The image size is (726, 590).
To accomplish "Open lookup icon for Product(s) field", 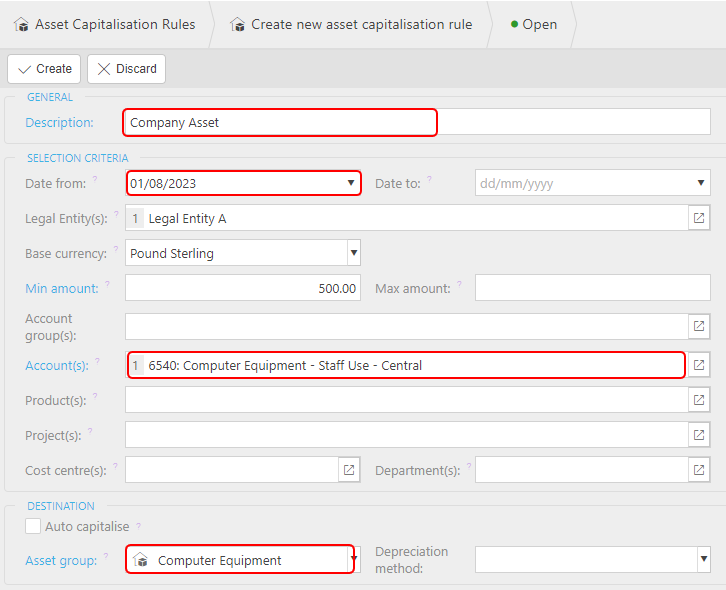I will point(699,400).
